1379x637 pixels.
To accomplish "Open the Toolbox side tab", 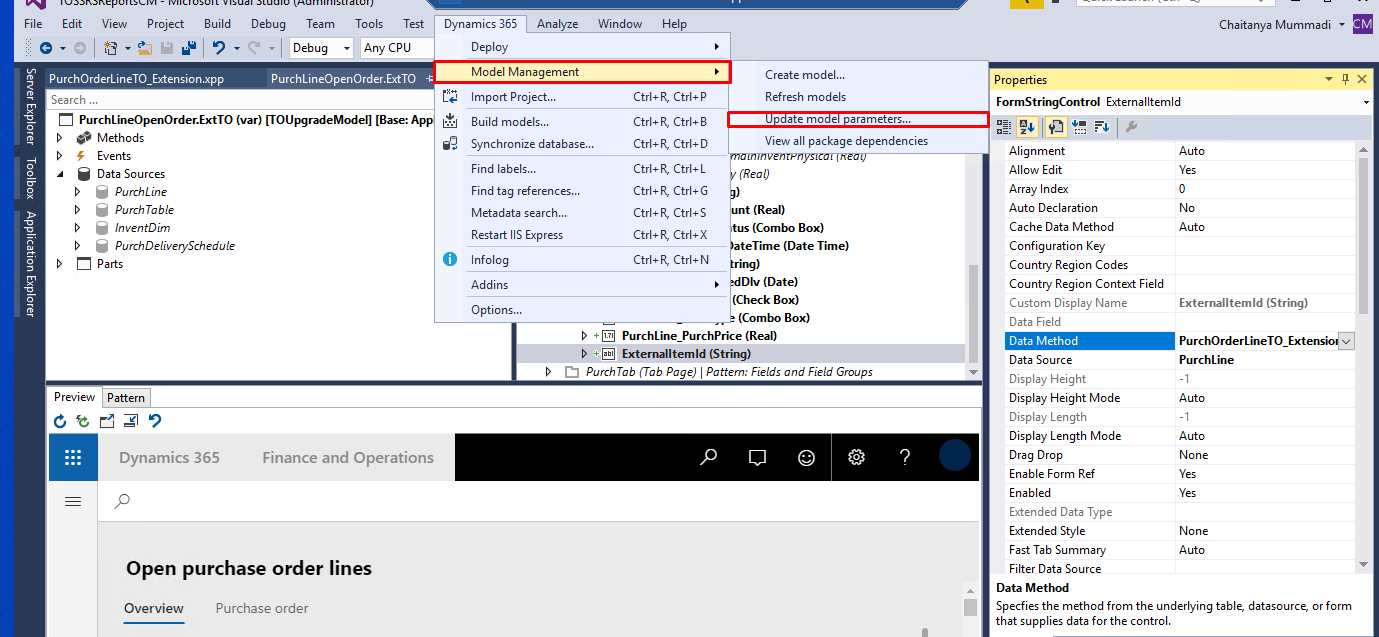I will coord(30,178).
